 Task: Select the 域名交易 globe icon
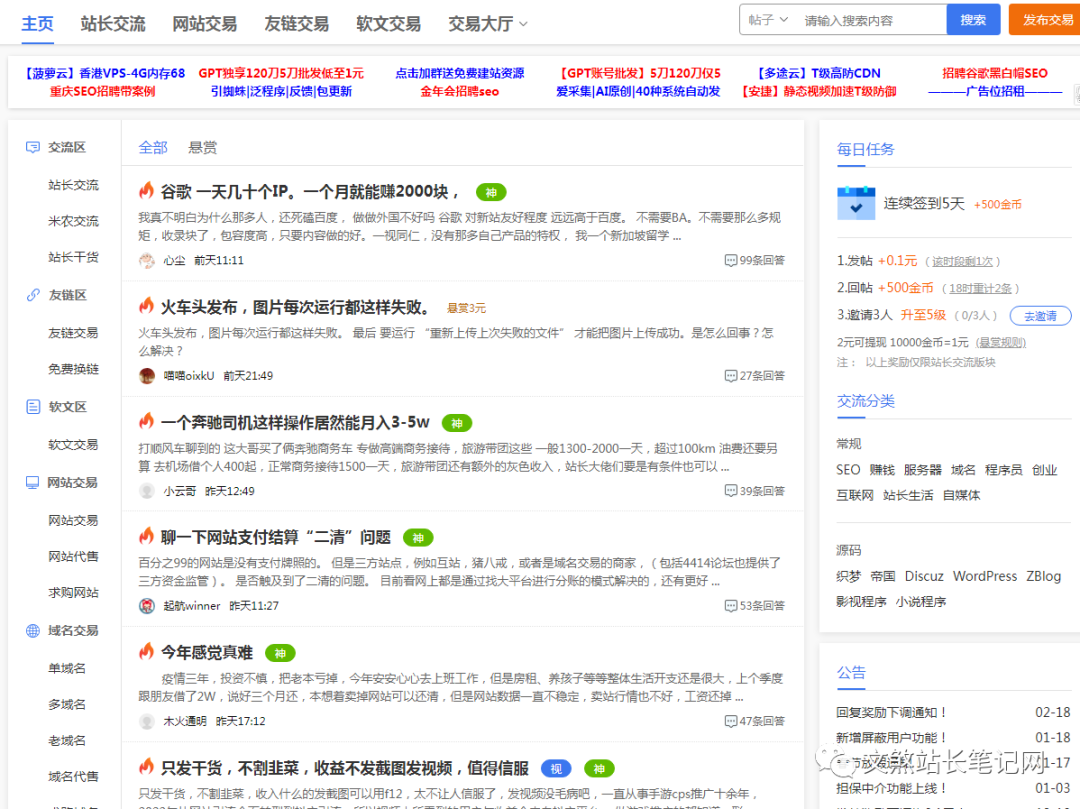pos(31,629)
